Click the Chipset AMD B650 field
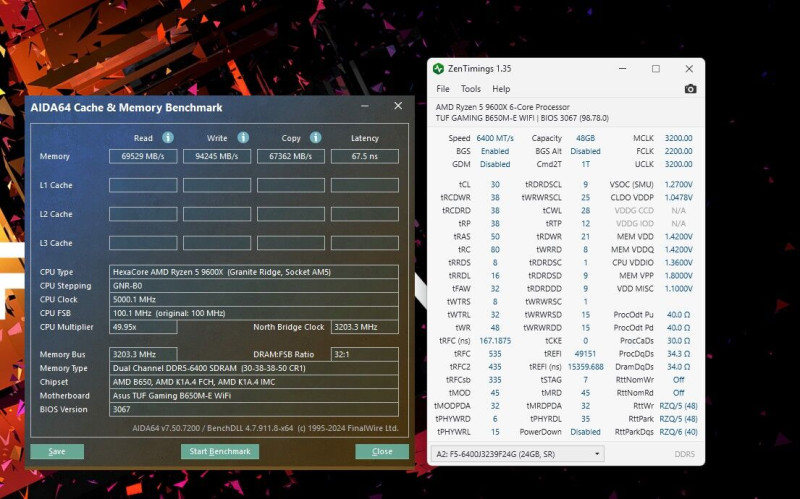800x499 pixels. tap(254, 382)
